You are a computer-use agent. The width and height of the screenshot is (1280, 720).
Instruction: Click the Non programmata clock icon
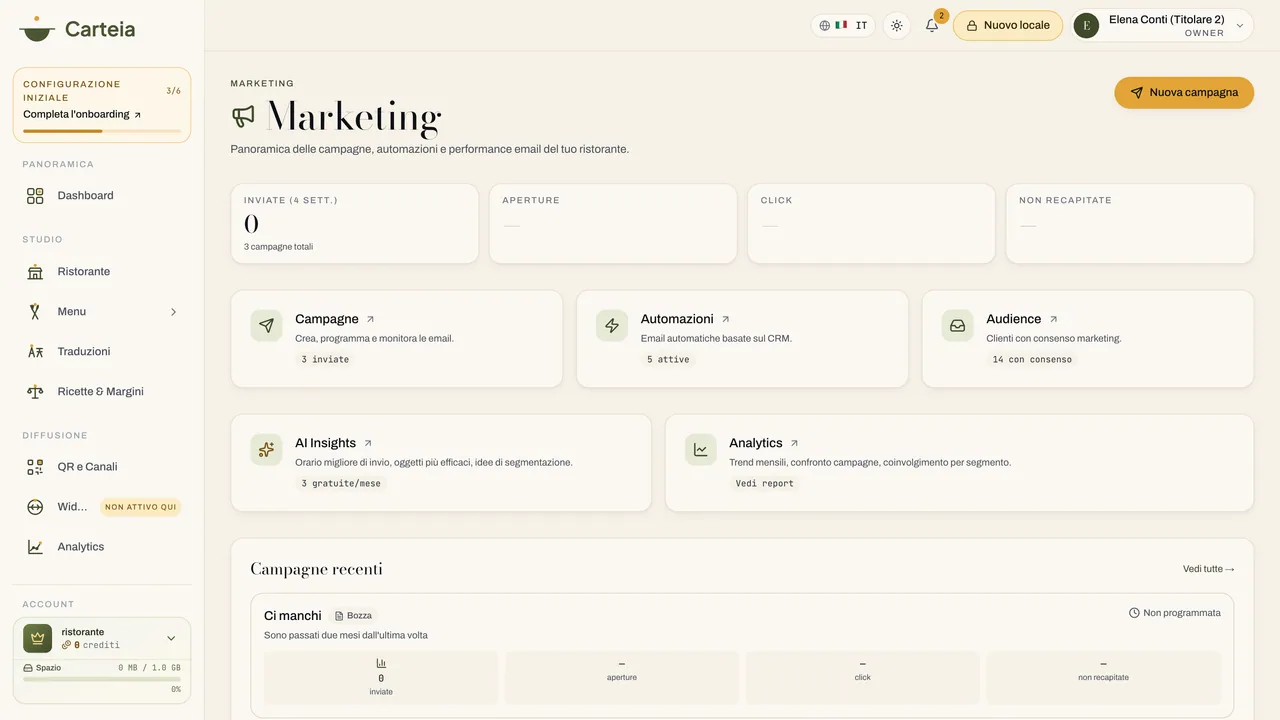point(1134,613)
